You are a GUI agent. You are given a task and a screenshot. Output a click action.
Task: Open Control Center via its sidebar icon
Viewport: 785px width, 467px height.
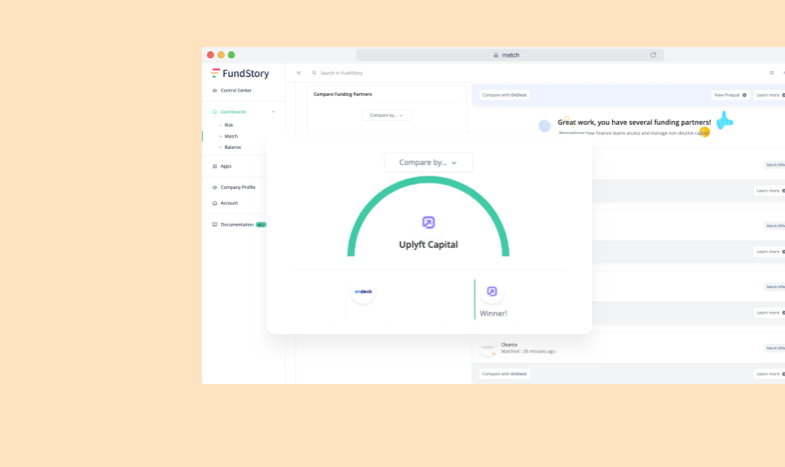point(215,91)
